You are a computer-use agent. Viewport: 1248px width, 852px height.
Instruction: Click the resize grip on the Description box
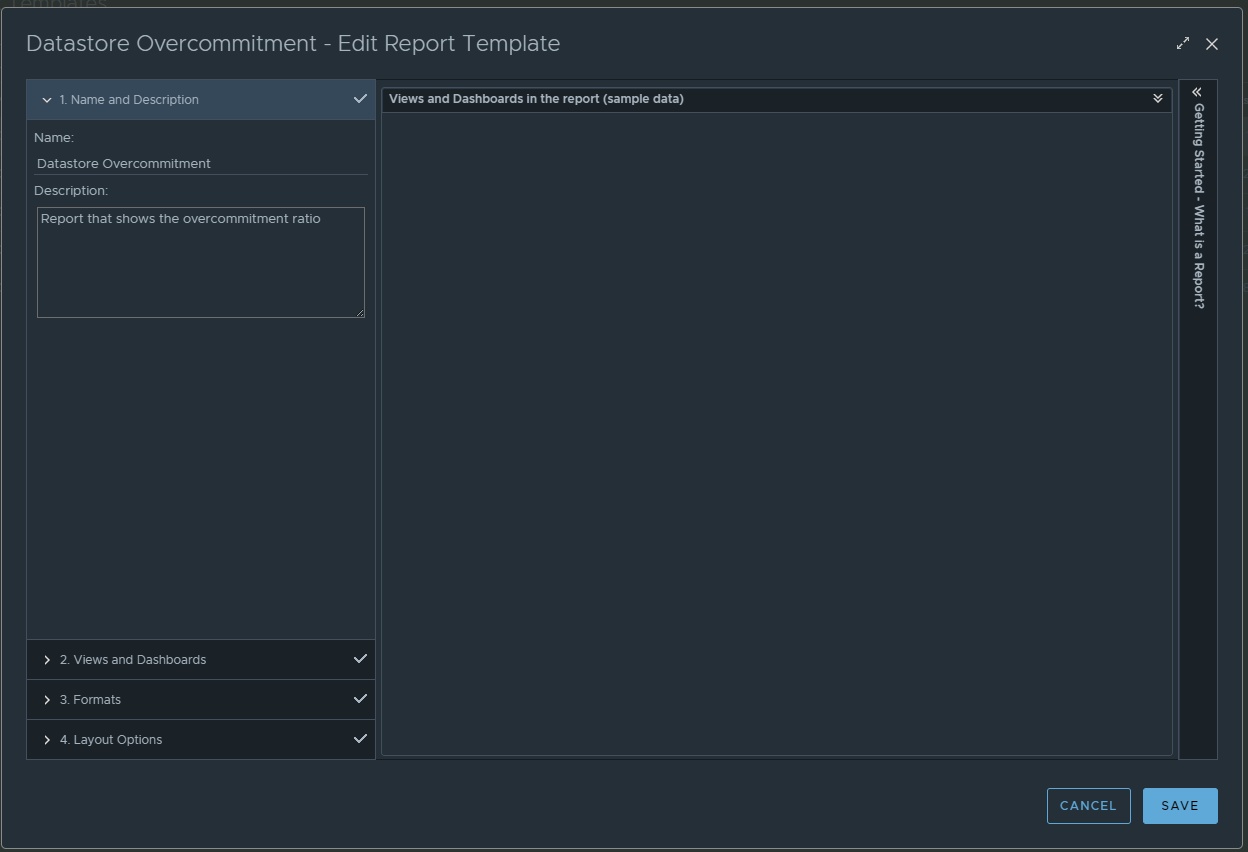coord(361,314)
